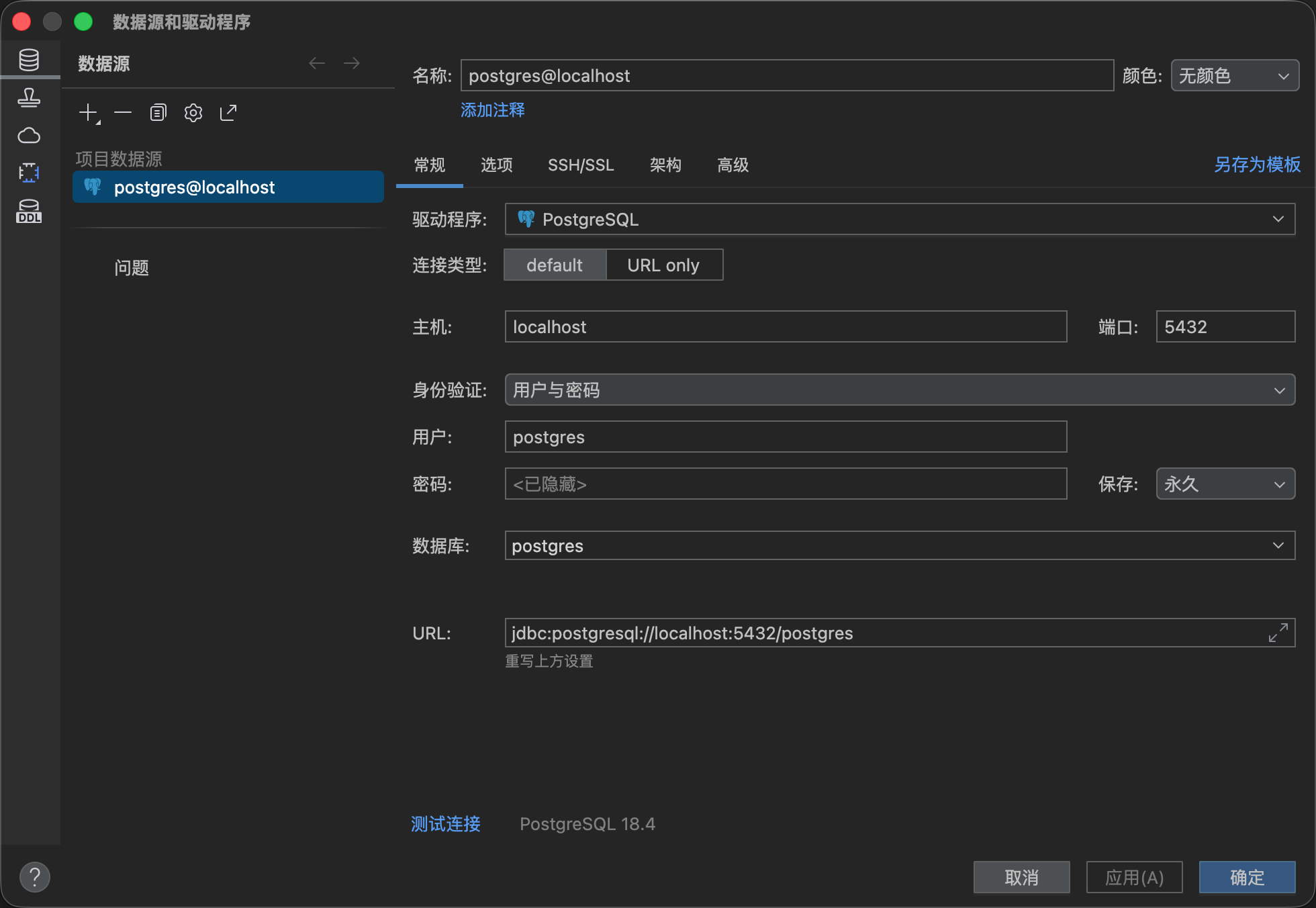Screen dimensions: 1316x908
Task: Click the 数据源 panel title
Action: click(x=104, y=64)
